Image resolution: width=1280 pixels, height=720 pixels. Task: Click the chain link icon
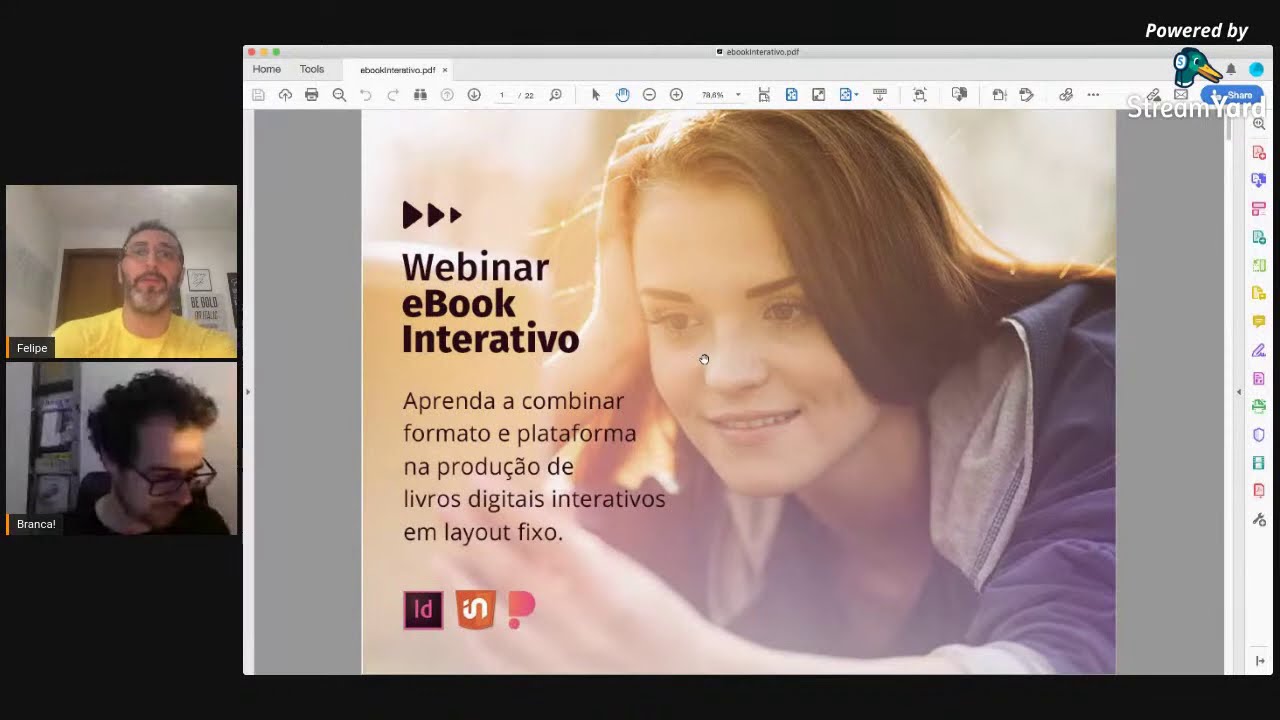(x=1066, y=95)
